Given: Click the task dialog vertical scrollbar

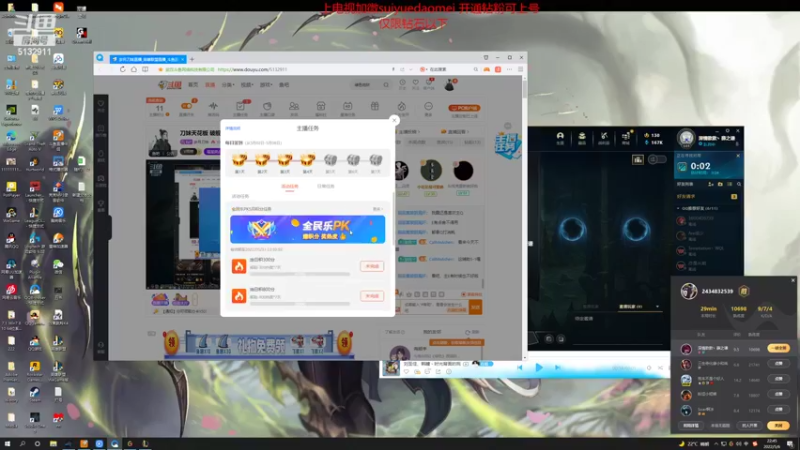Looking at the screenshot, I should pyautogui.click(x=393, y=218).
